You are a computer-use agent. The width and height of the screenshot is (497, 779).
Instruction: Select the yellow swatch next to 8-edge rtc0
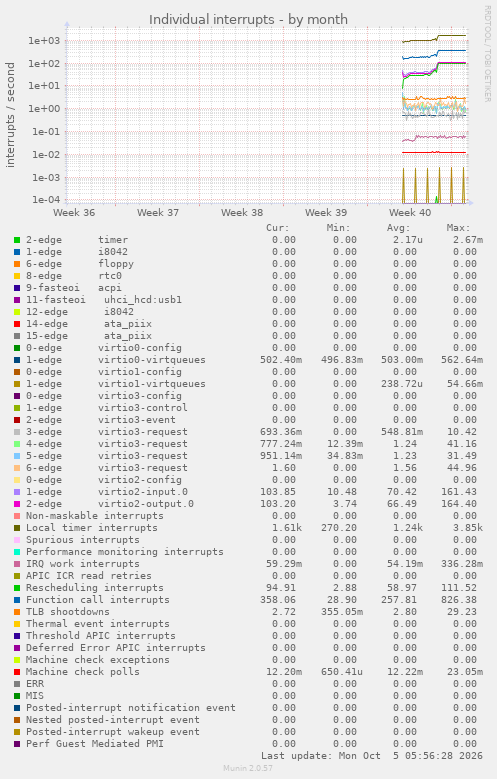[x=17, y=276]
